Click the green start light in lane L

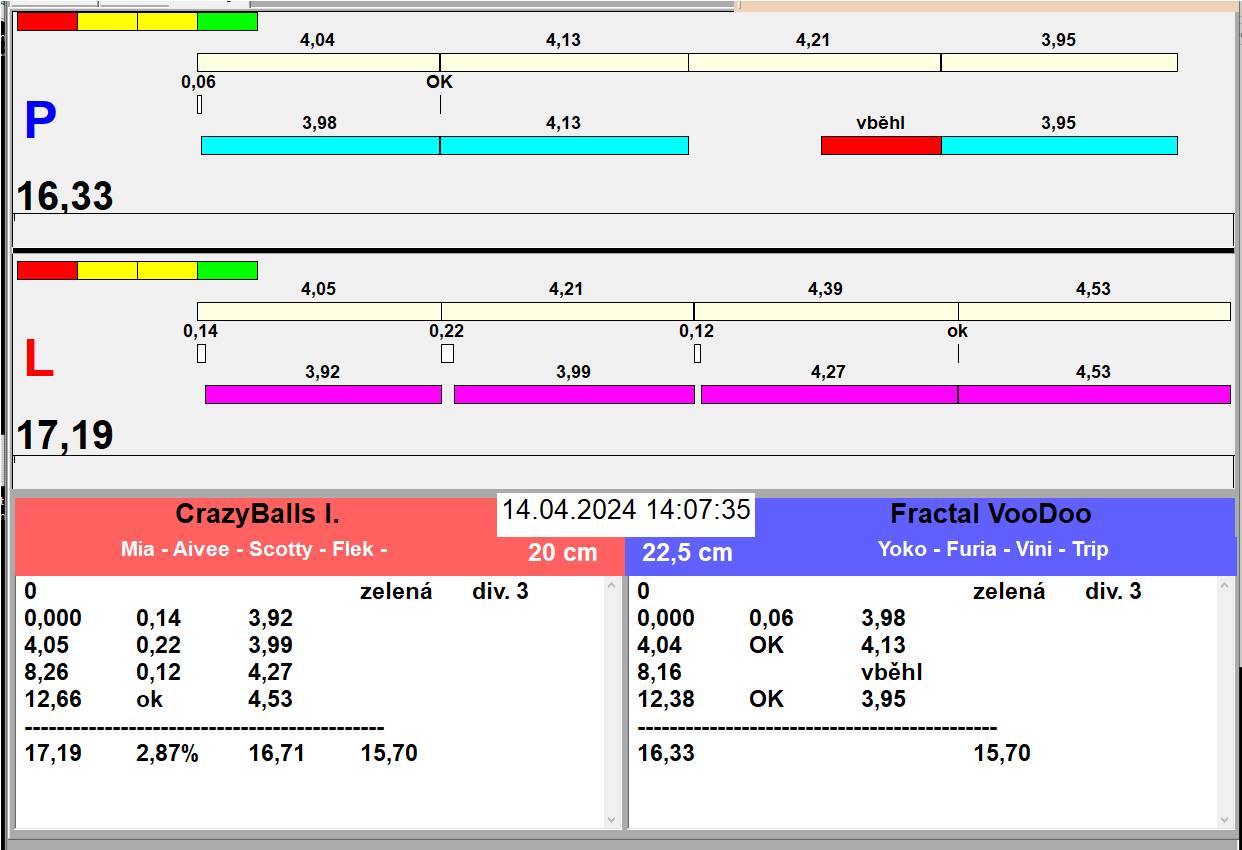pyautogui.click(x=227, y=270)
